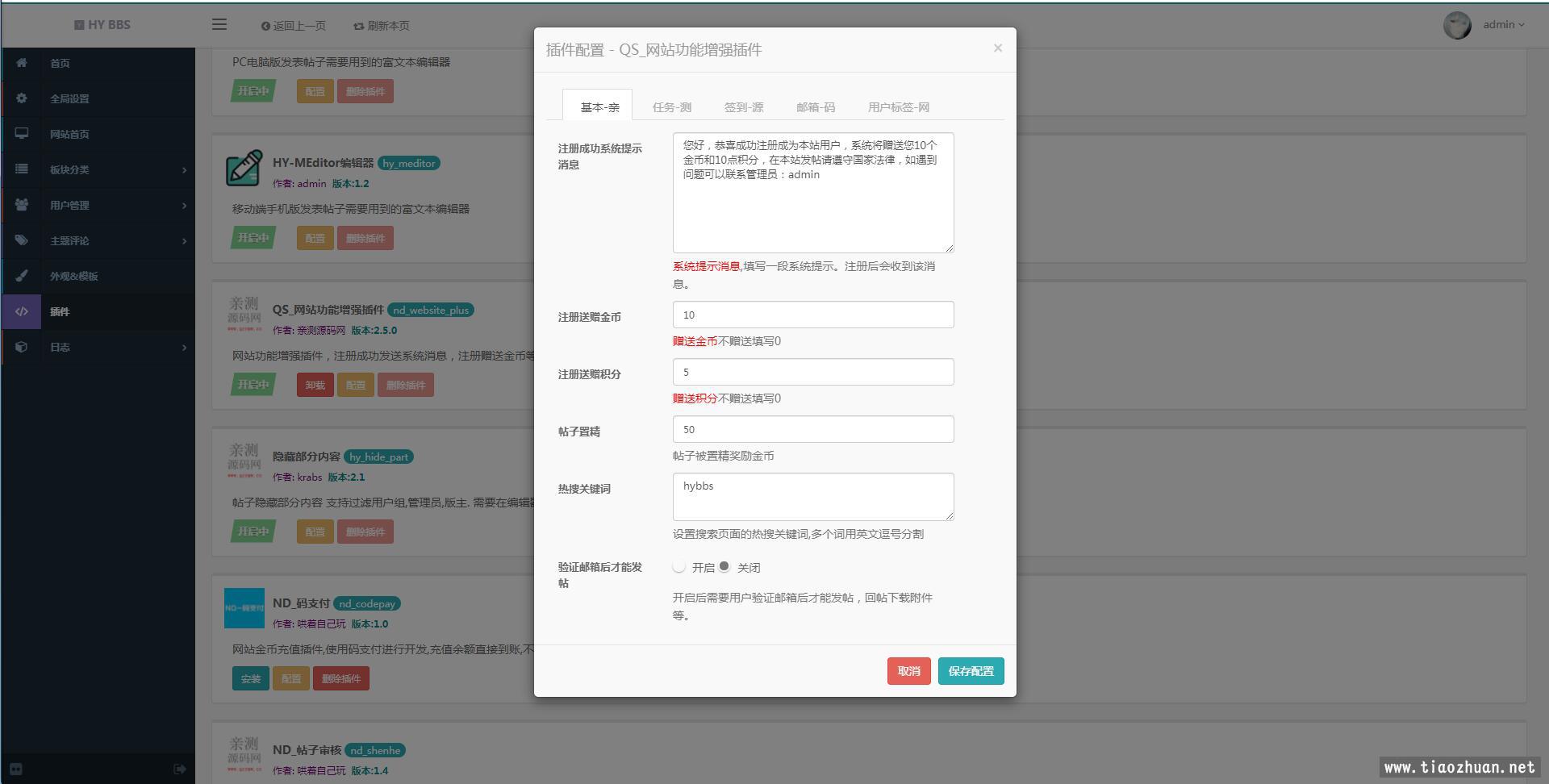Click the forum category list icon
This screenshot has height=784, width=1549.
(22, 169)
